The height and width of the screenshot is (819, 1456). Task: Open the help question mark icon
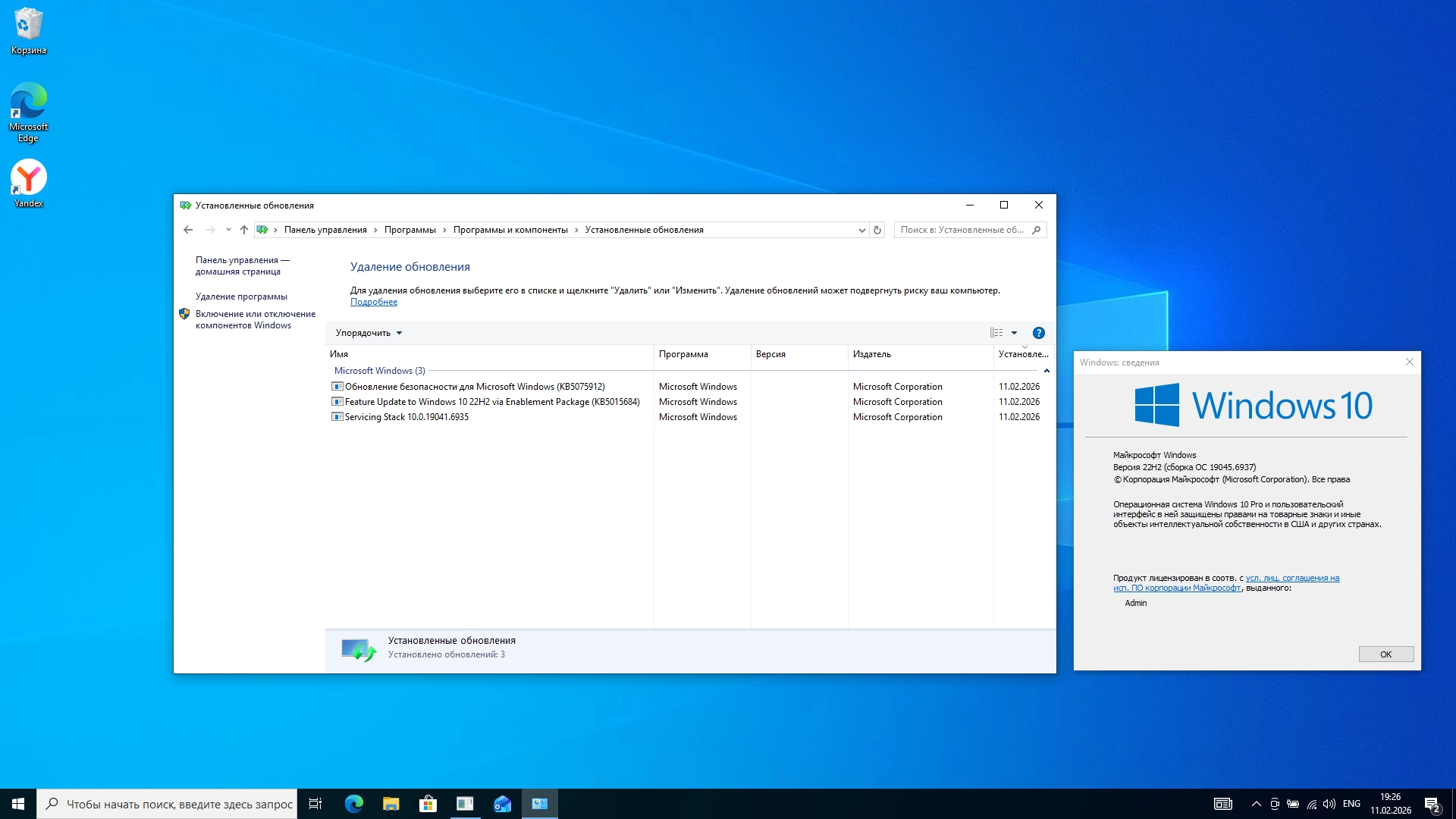[1038, 333]
